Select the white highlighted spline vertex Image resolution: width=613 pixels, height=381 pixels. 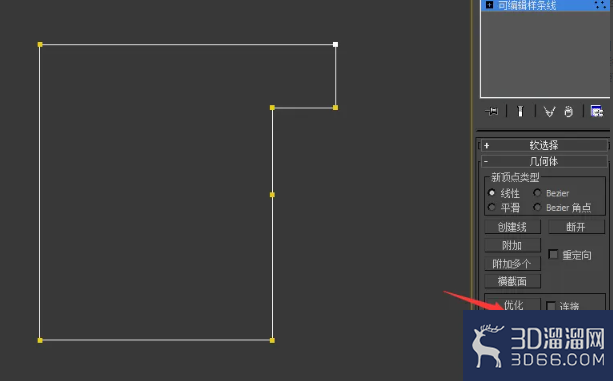click(335, 45)
